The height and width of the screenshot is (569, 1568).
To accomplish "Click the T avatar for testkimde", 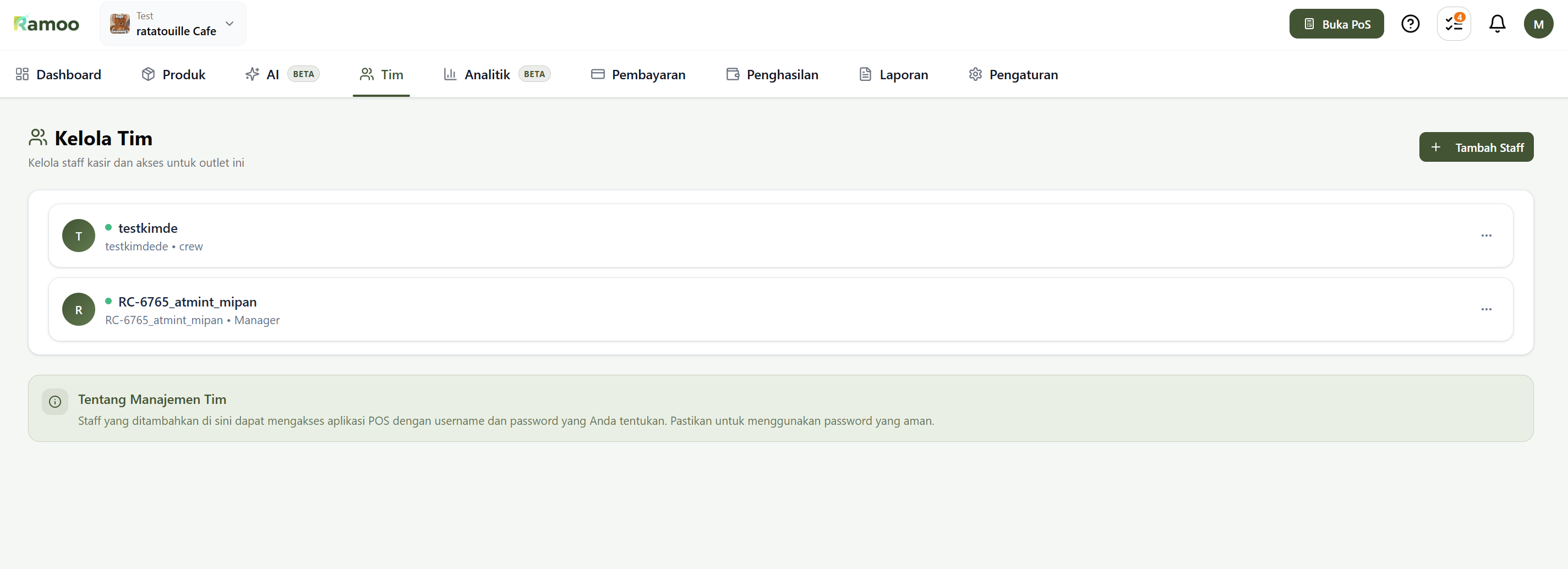I will (x=79, y=236).
